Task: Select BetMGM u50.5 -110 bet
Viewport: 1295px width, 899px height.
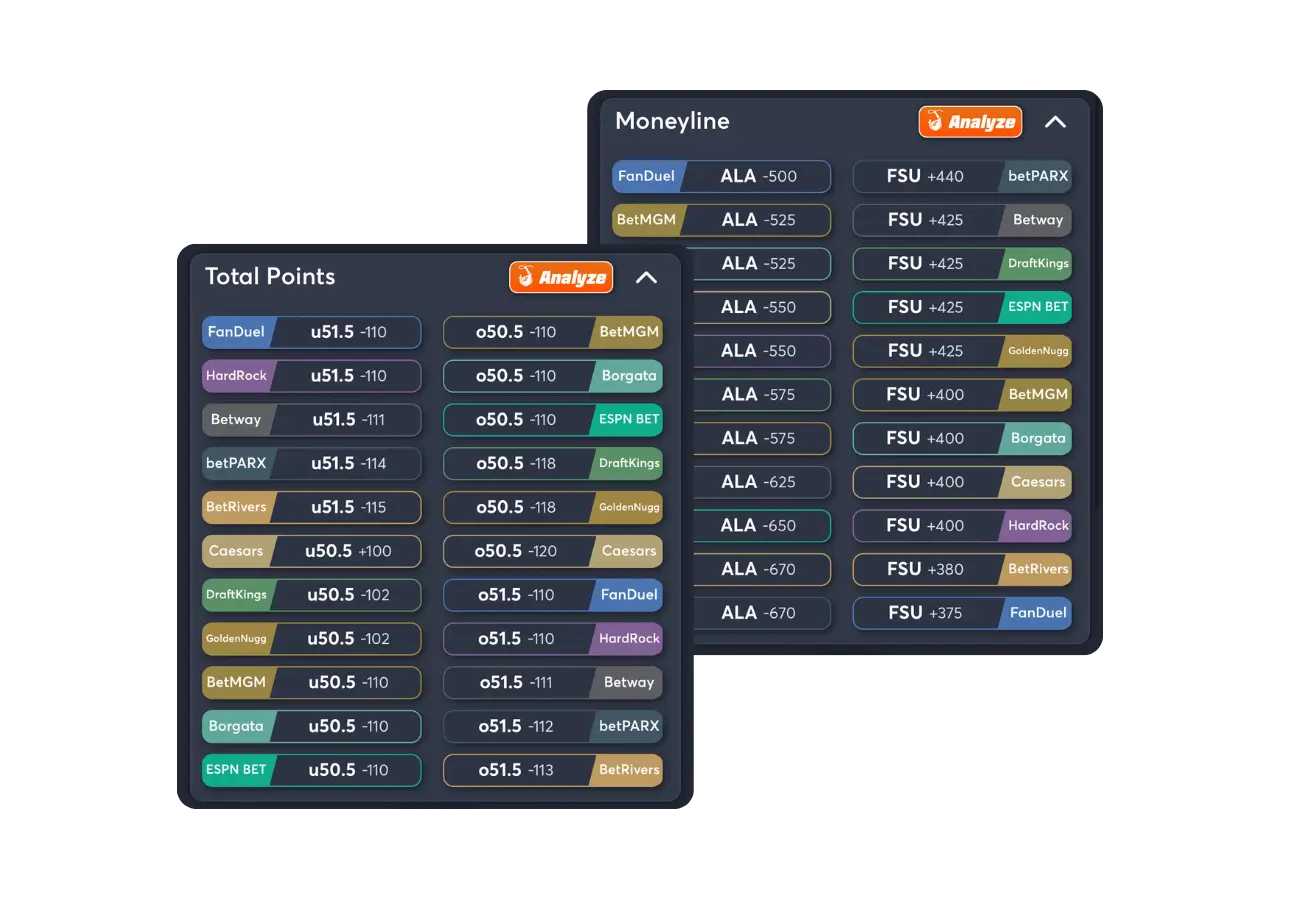Action: [x=312, y=682]
